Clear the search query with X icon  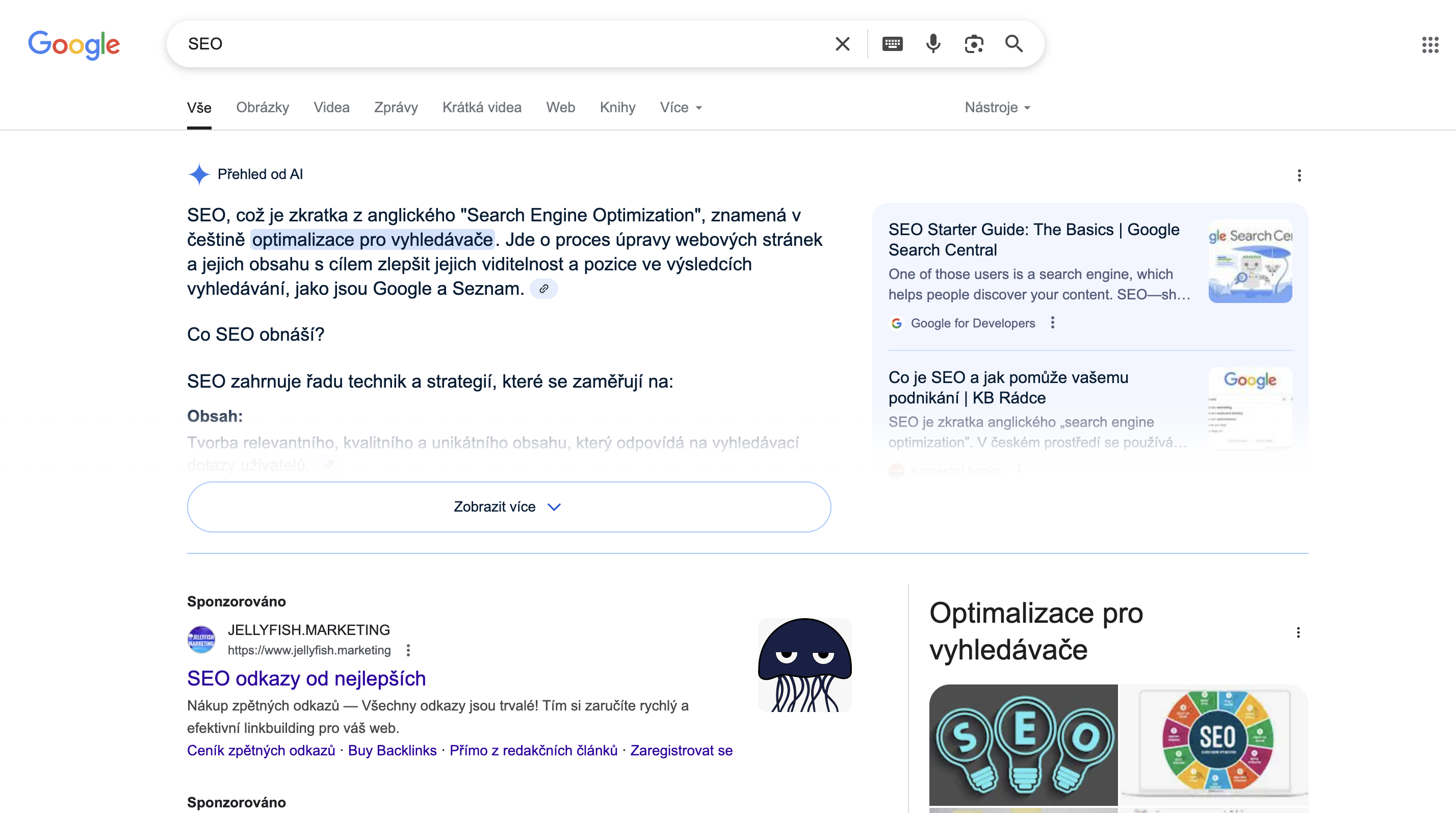click(842, 43)
